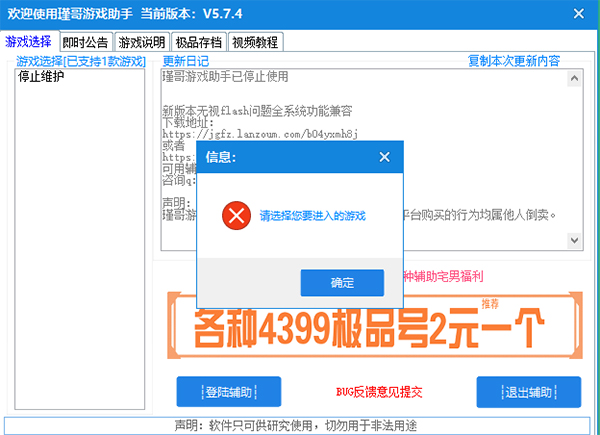Click the 游戏选择[已支持1款游戏] label
Image resolution: width=600 pixels, height=435 pixels.
point(81,61)
